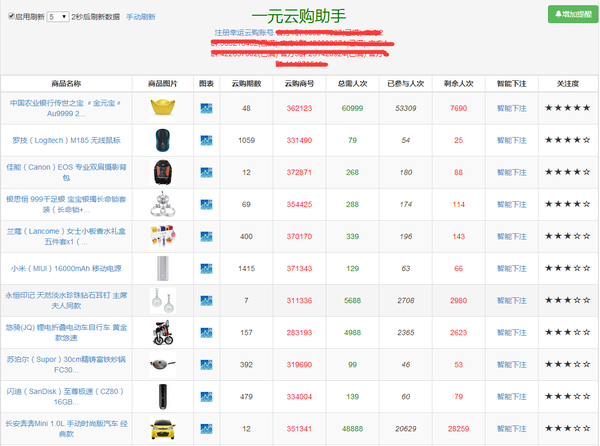Open 中国农业银行传世之宝 product name link

tap(66, 108)
